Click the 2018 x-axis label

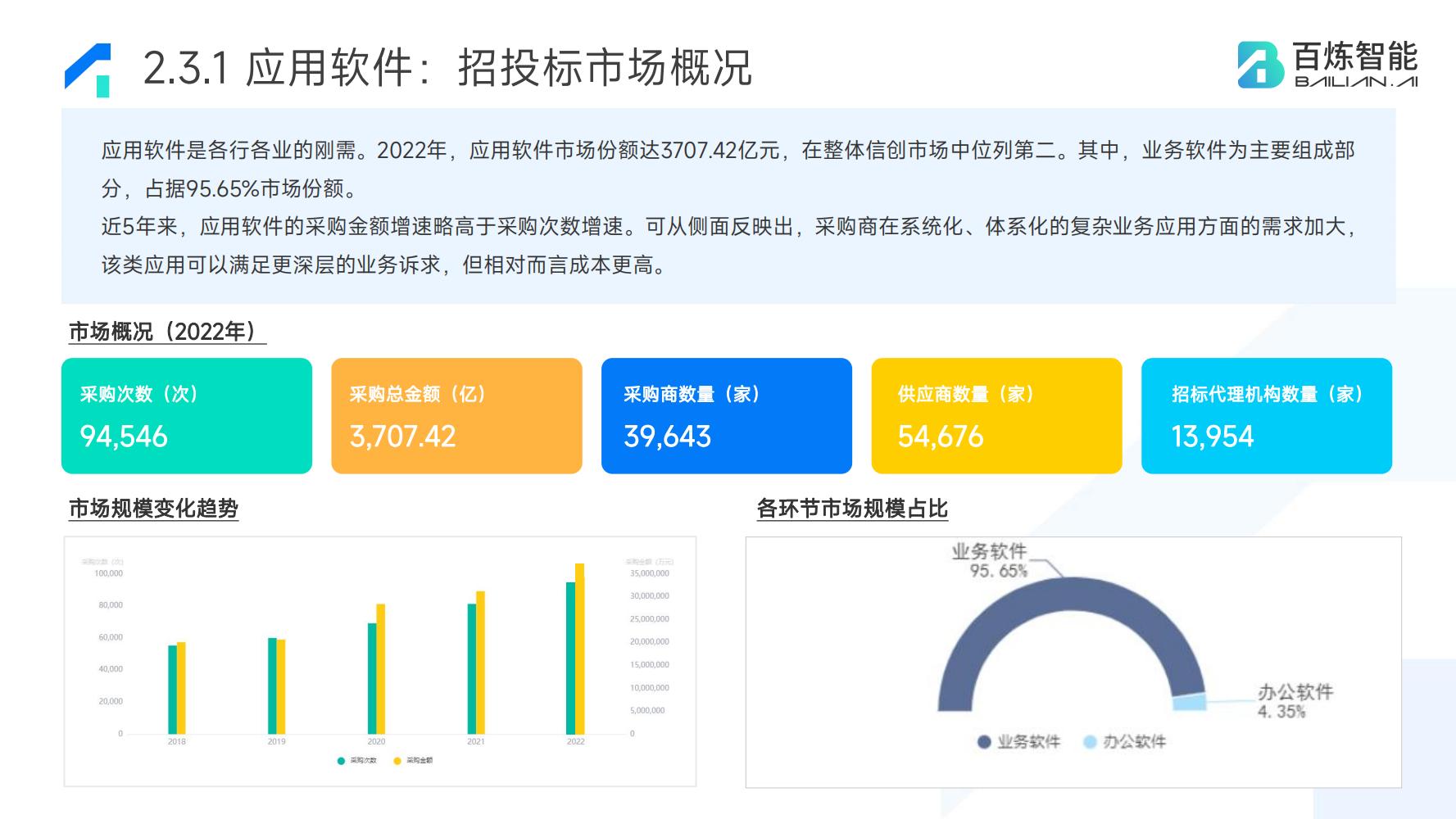click(x=176, y=742)
